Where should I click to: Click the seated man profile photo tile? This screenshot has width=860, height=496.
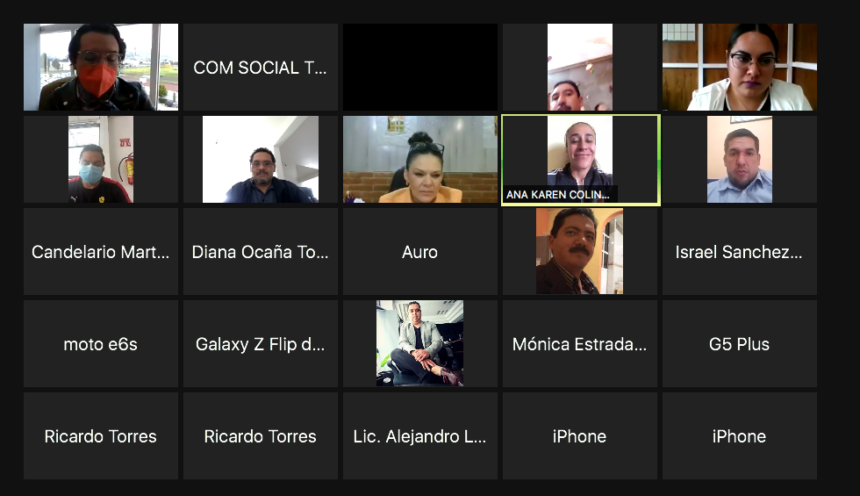pyautogui.click(x=420, y=343)
